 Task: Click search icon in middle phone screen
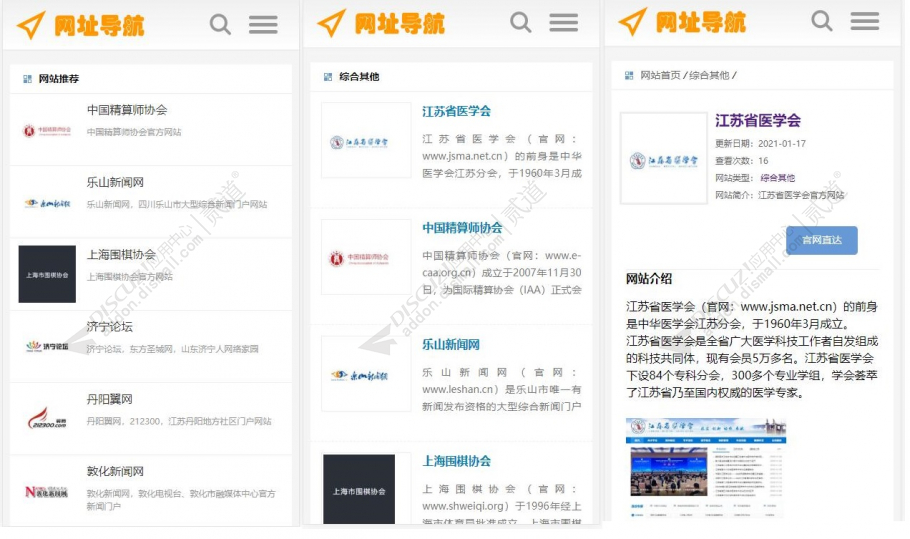[521, 23]
